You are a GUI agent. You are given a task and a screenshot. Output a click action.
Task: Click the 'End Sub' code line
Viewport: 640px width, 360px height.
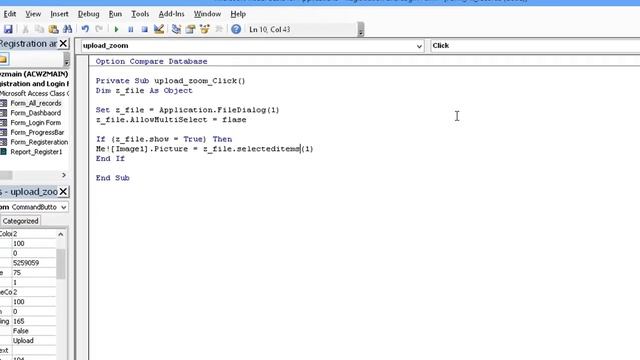[113, 178]
